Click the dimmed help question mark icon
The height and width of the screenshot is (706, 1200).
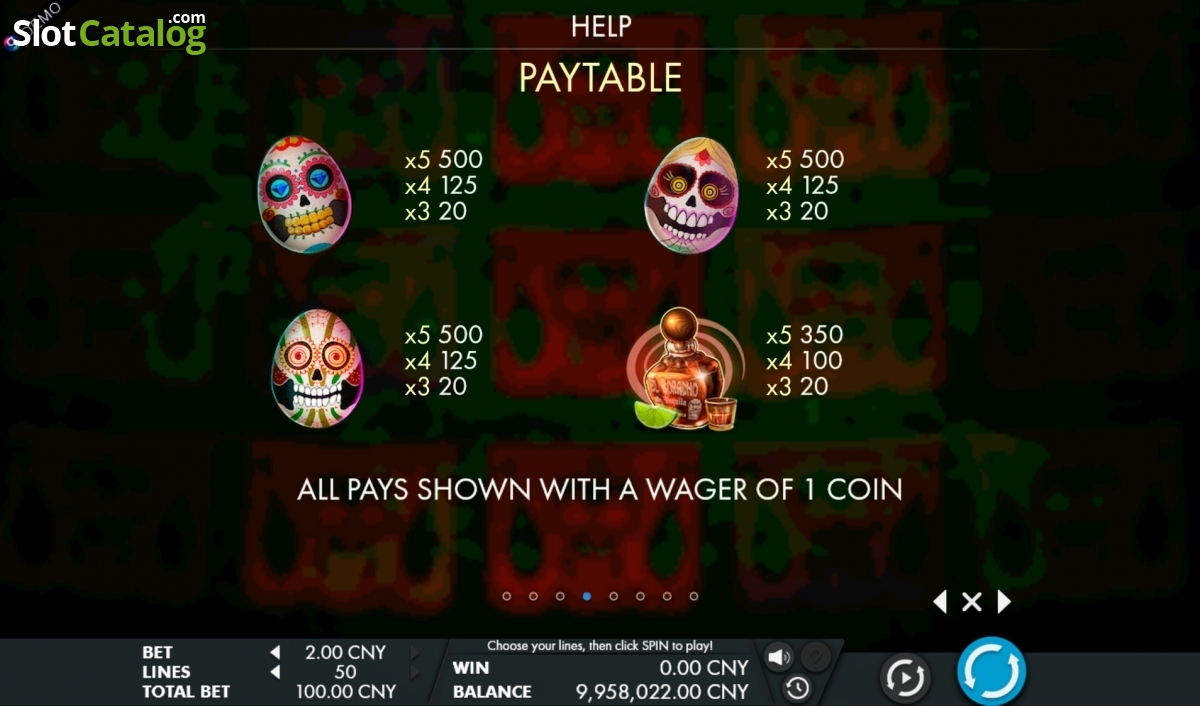pos(816,657)
